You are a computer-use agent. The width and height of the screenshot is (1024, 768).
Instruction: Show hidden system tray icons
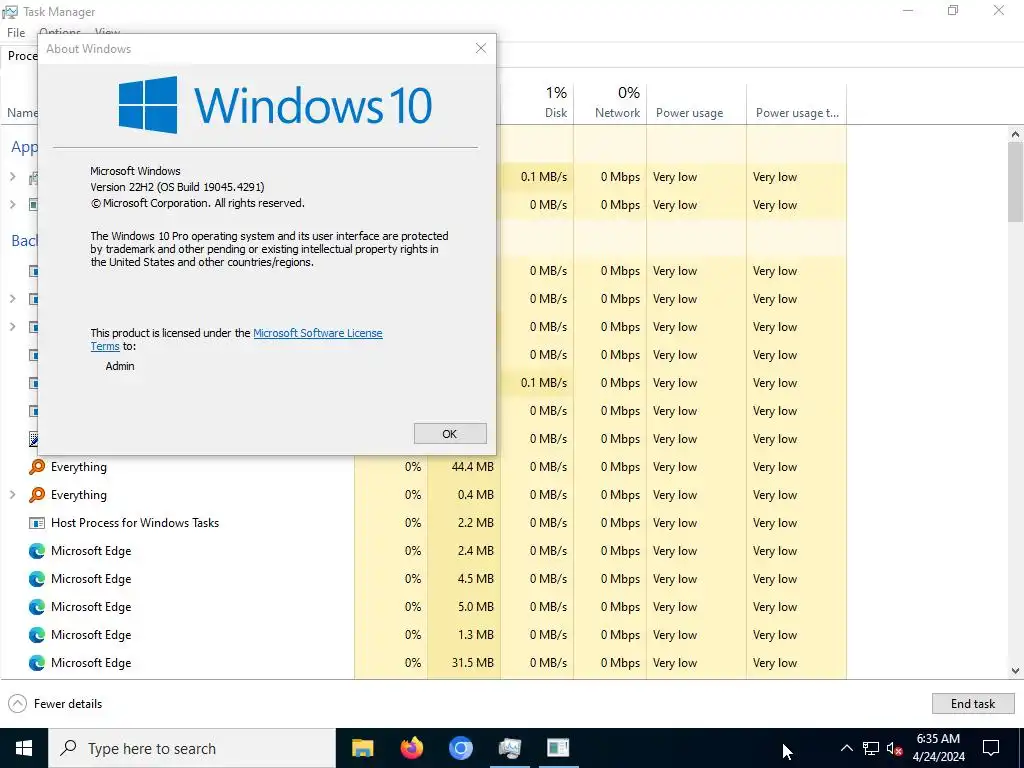coord(846,748)
